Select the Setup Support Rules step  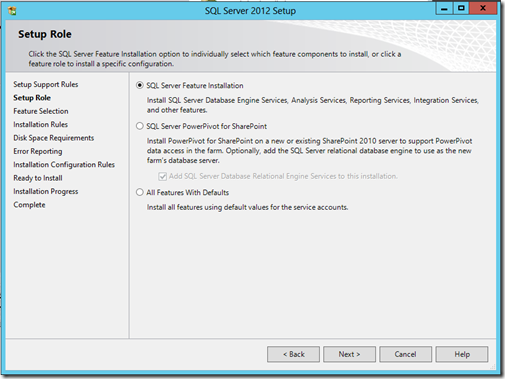pos(46,84)
